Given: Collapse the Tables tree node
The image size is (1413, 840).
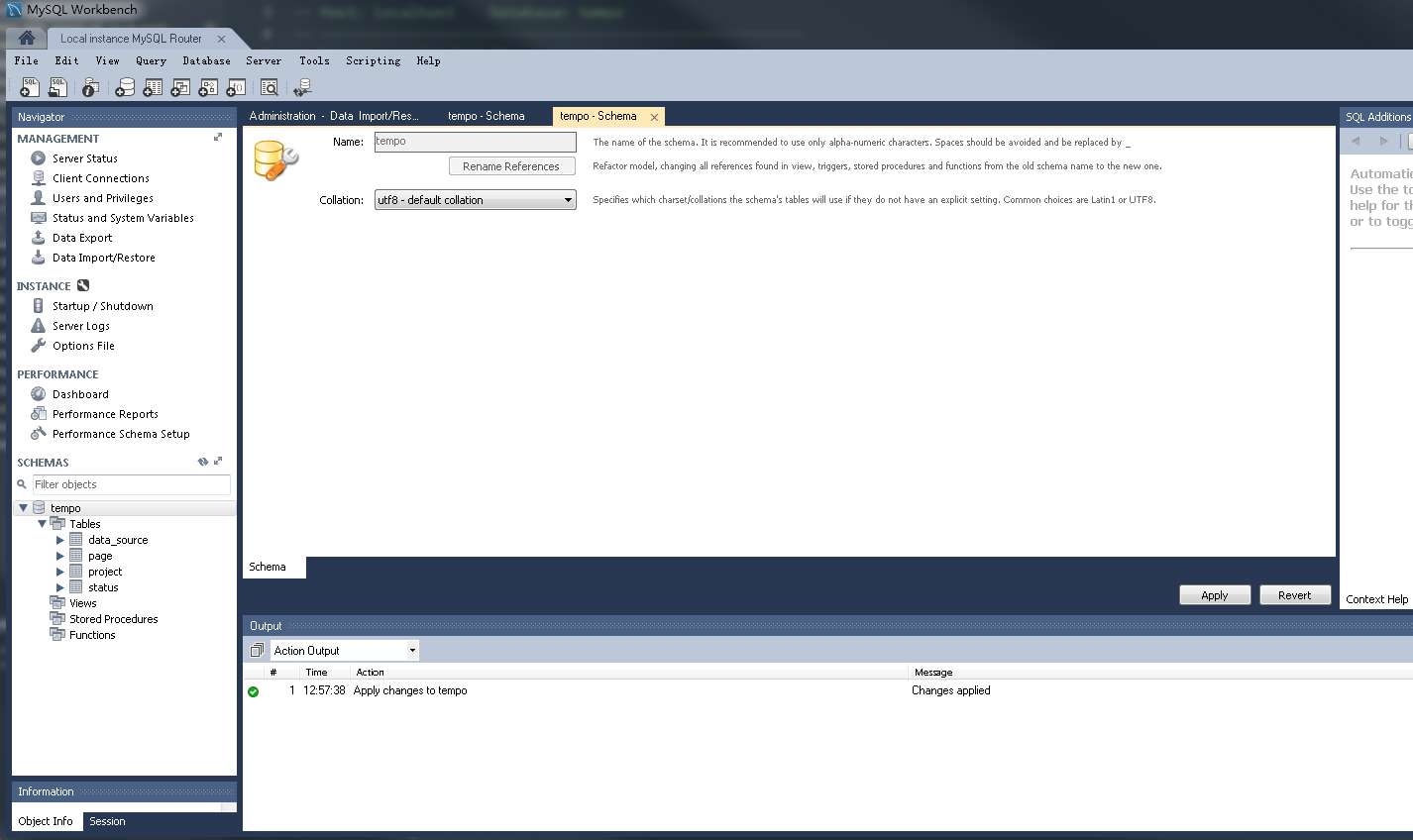Looking at the screenshot, I should pyautogui.click(x=42, y=524).
